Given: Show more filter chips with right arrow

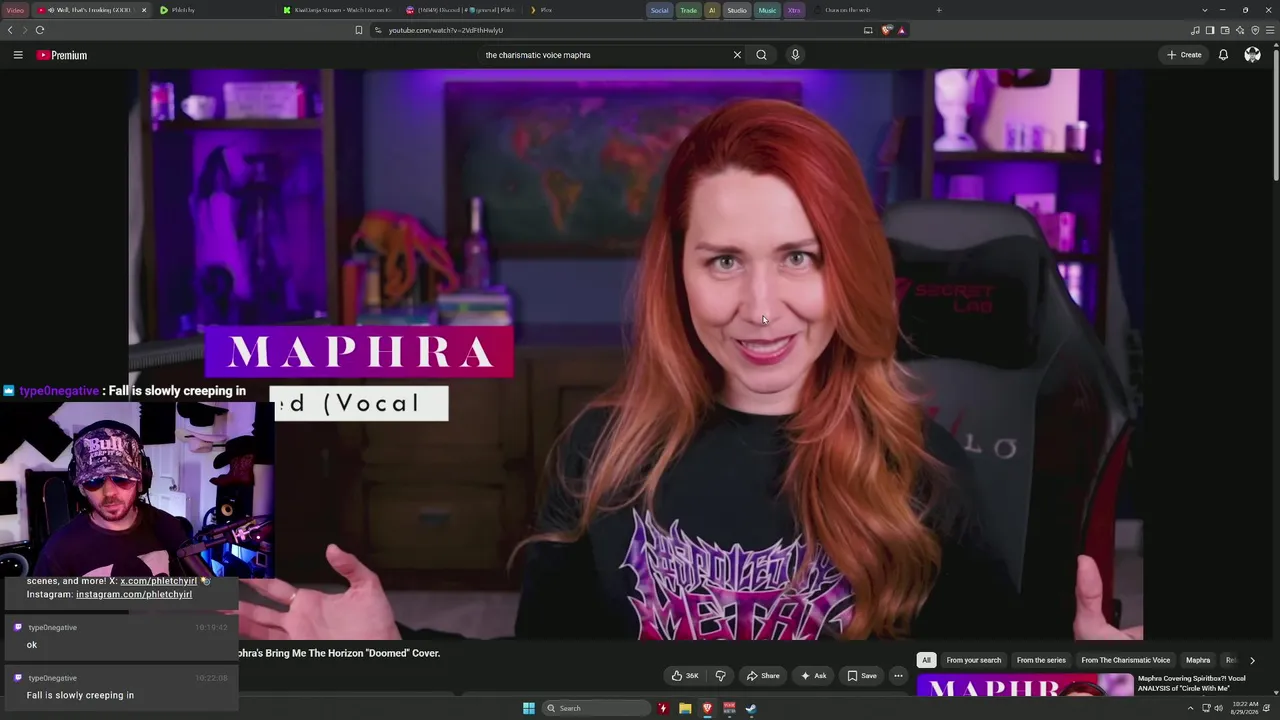Looking at the screenshot, I should (1252, 660).
